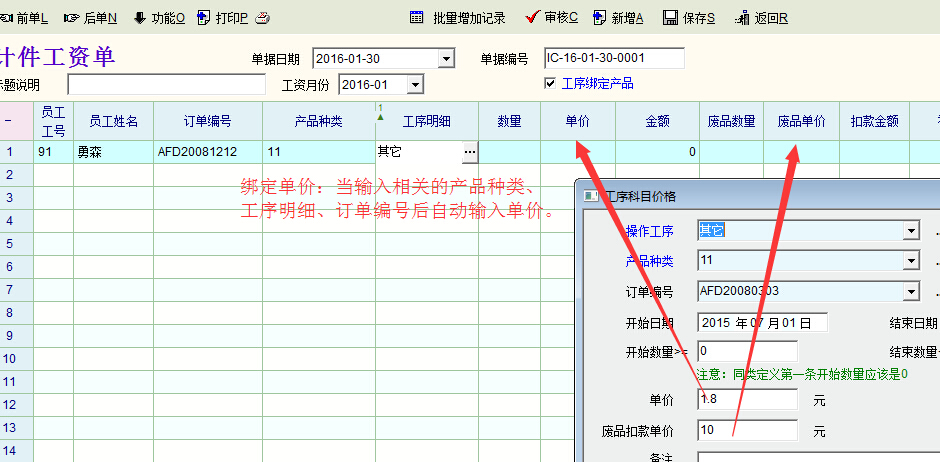Click 批量增加记录 batch add icon
Image resolution: width=940 pixels, height=462 pixels.
tap(417, 18)
